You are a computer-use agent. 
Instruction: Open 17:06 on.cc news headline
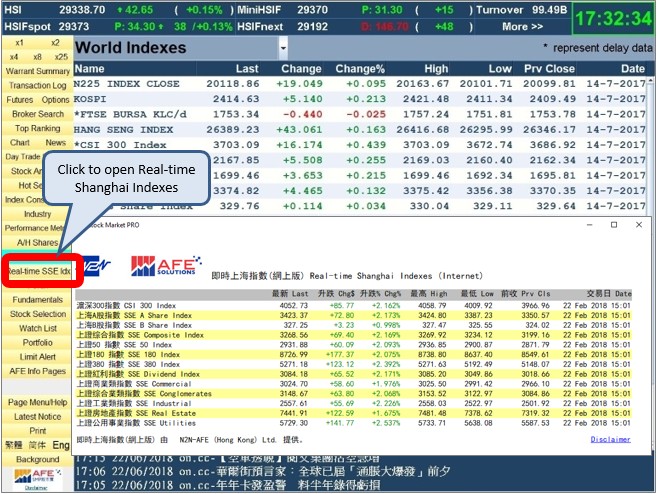(x=263, y=472)
